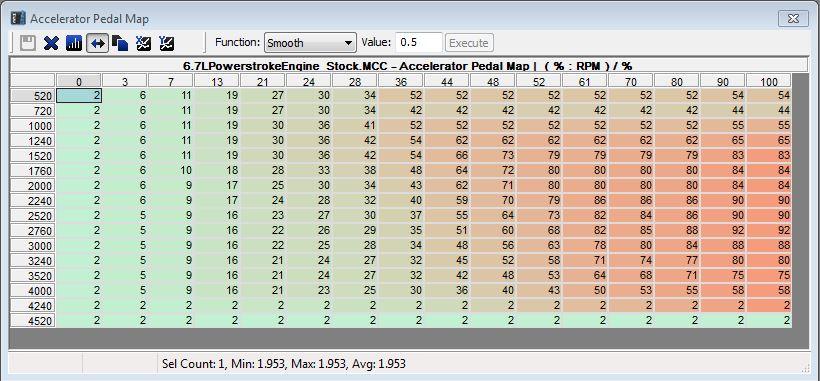Viewport: 820px width, 381px height.
Task: Select column header 36
Action: tap(401, 81)
